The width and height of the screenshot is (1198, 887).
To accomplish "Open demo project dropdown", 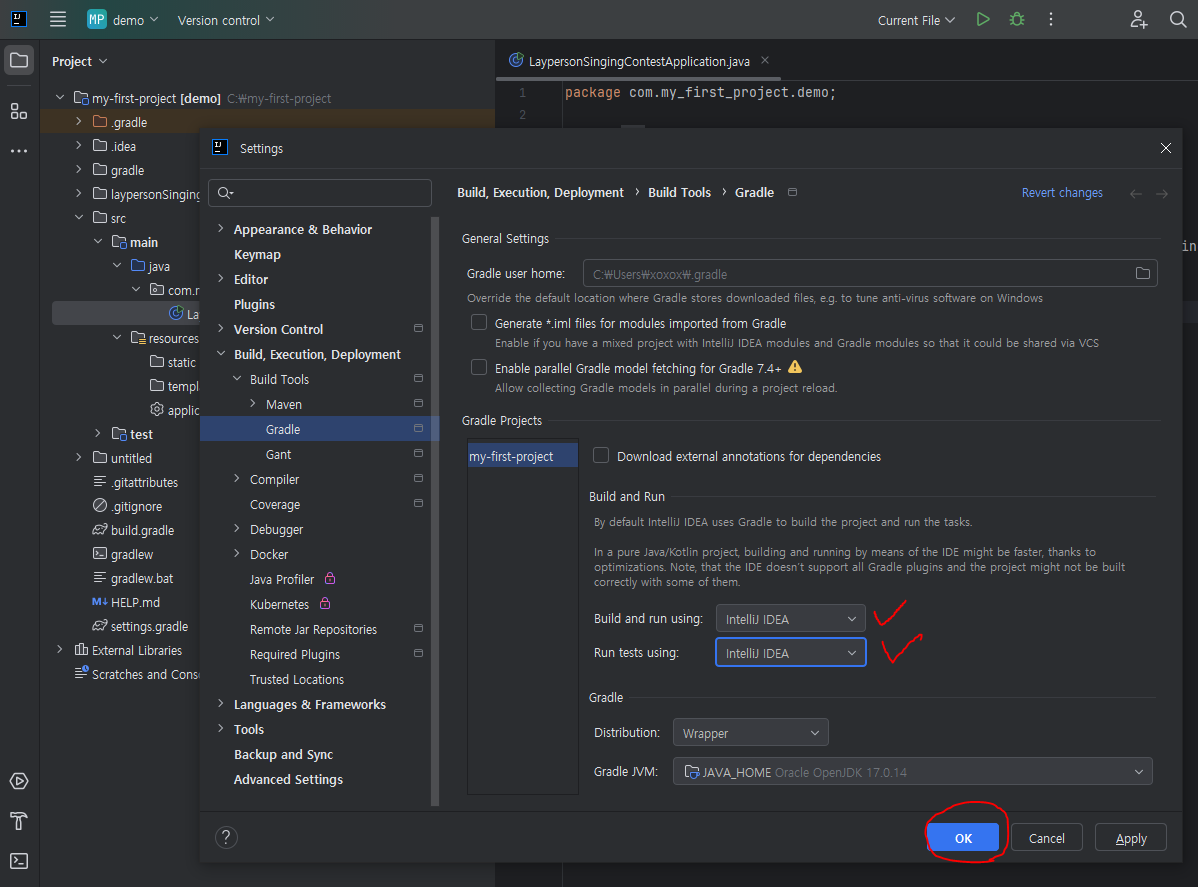I will (122, 20).
